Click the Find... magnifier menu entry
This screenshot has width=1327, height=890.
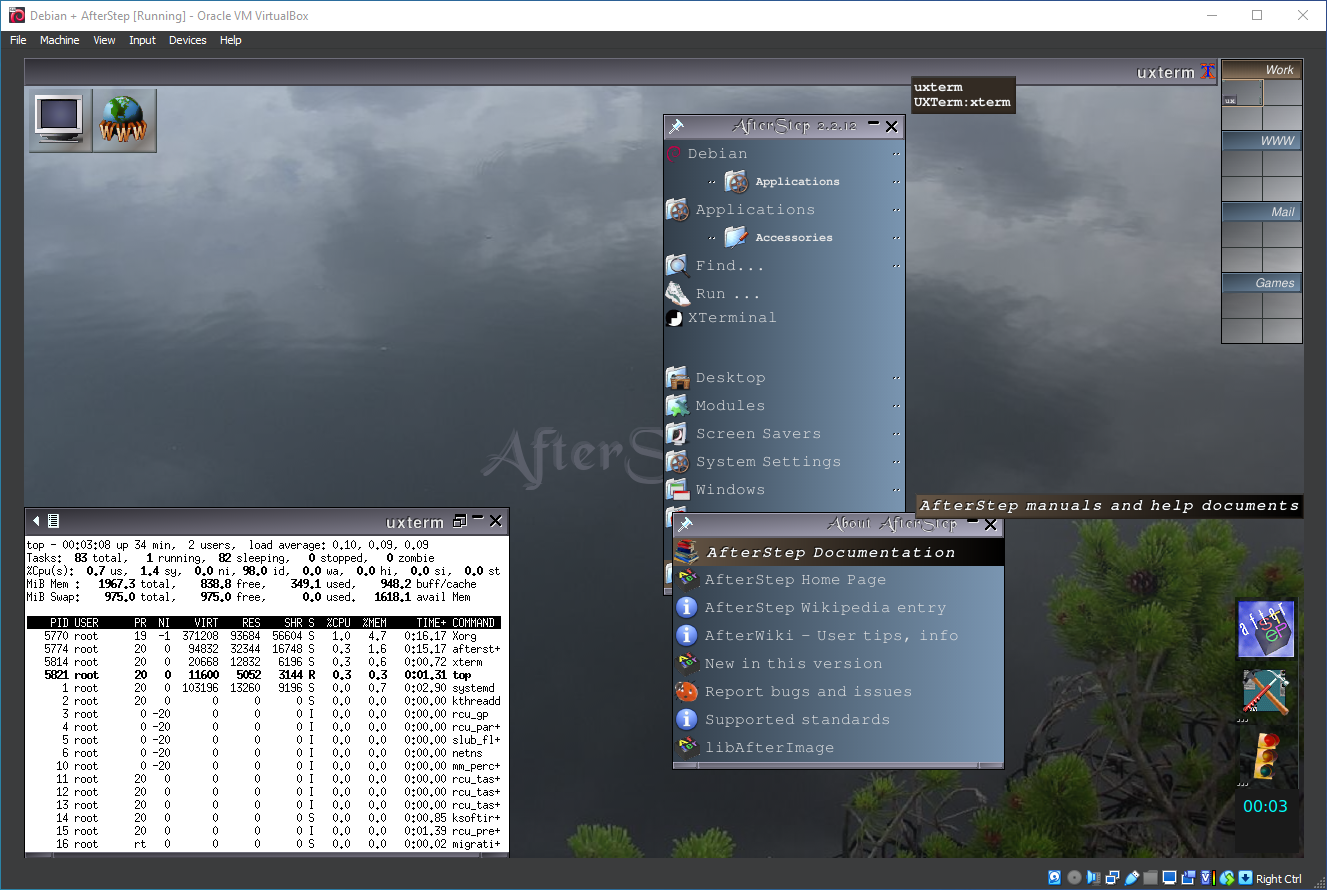pyautogui.click(x=730, y=266)
